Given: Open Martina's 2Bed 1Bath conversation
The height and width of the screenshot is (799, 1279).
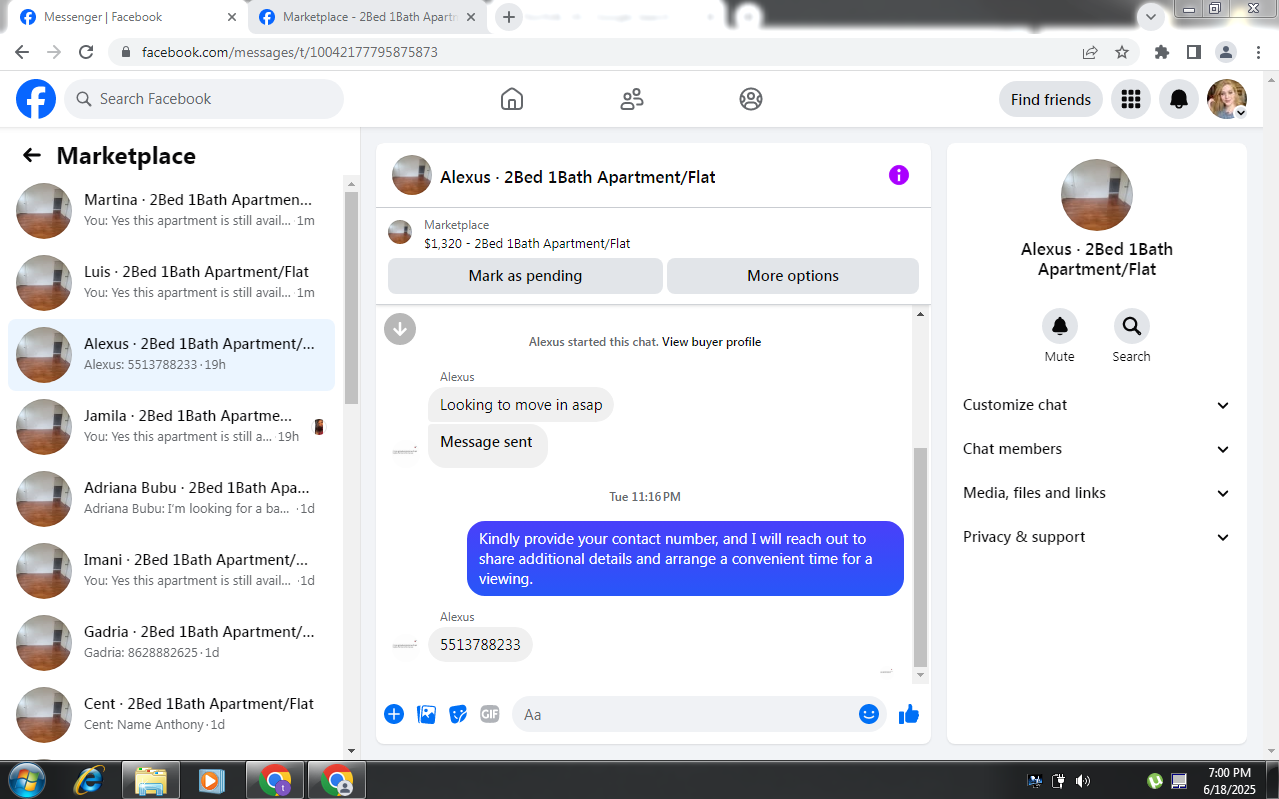Looking at the screenshot, I should click(172, 211).
